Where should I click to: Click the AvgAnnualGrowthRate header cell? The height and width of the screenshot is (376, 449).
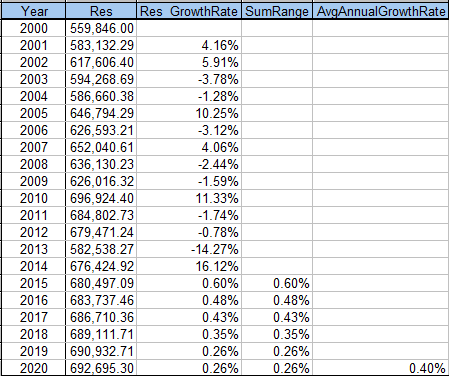(x=381, y=11)
